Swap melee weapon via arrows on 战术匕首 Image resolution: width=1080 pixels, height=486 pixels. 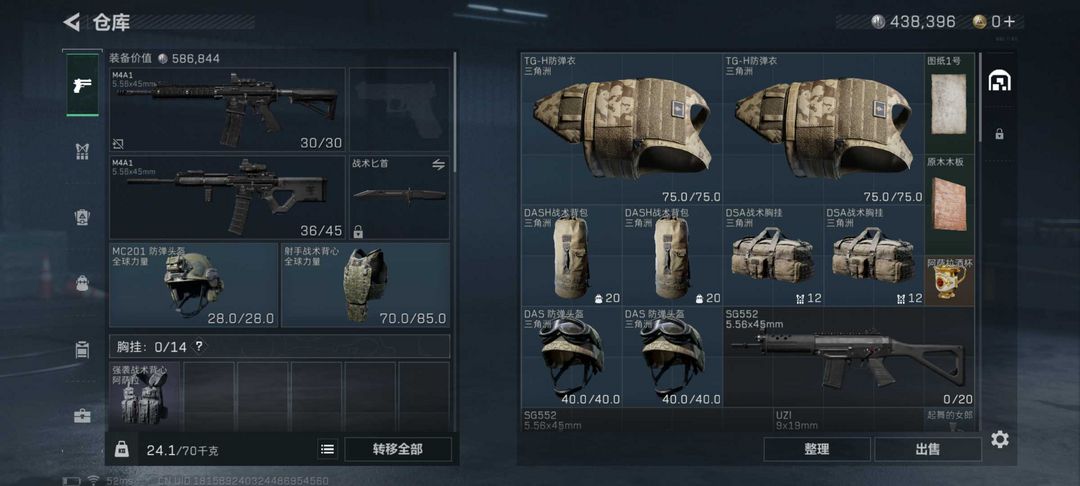438,164
